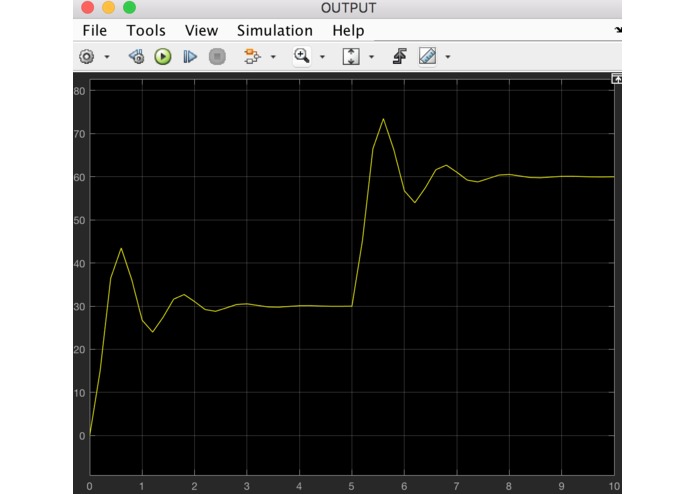The image size is (695, 494).
Task: Click the dock arrow at menu bar's right
Action: [618, 30]
